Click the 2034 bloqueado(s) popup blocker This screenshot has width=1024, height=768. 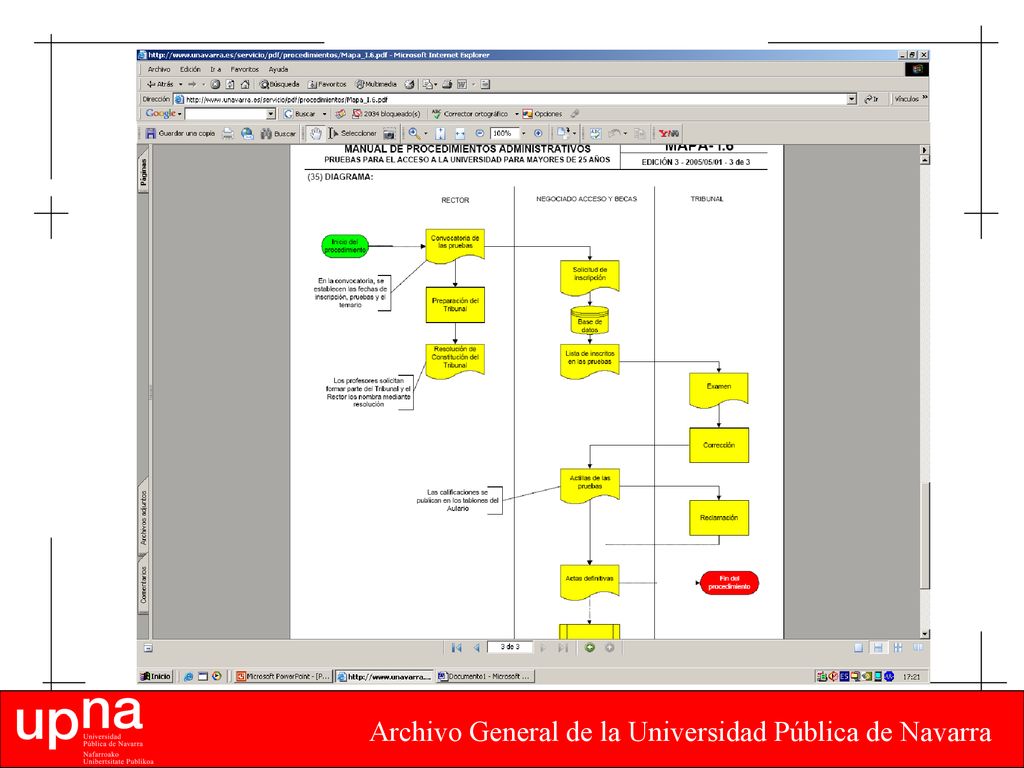point(386,114)
